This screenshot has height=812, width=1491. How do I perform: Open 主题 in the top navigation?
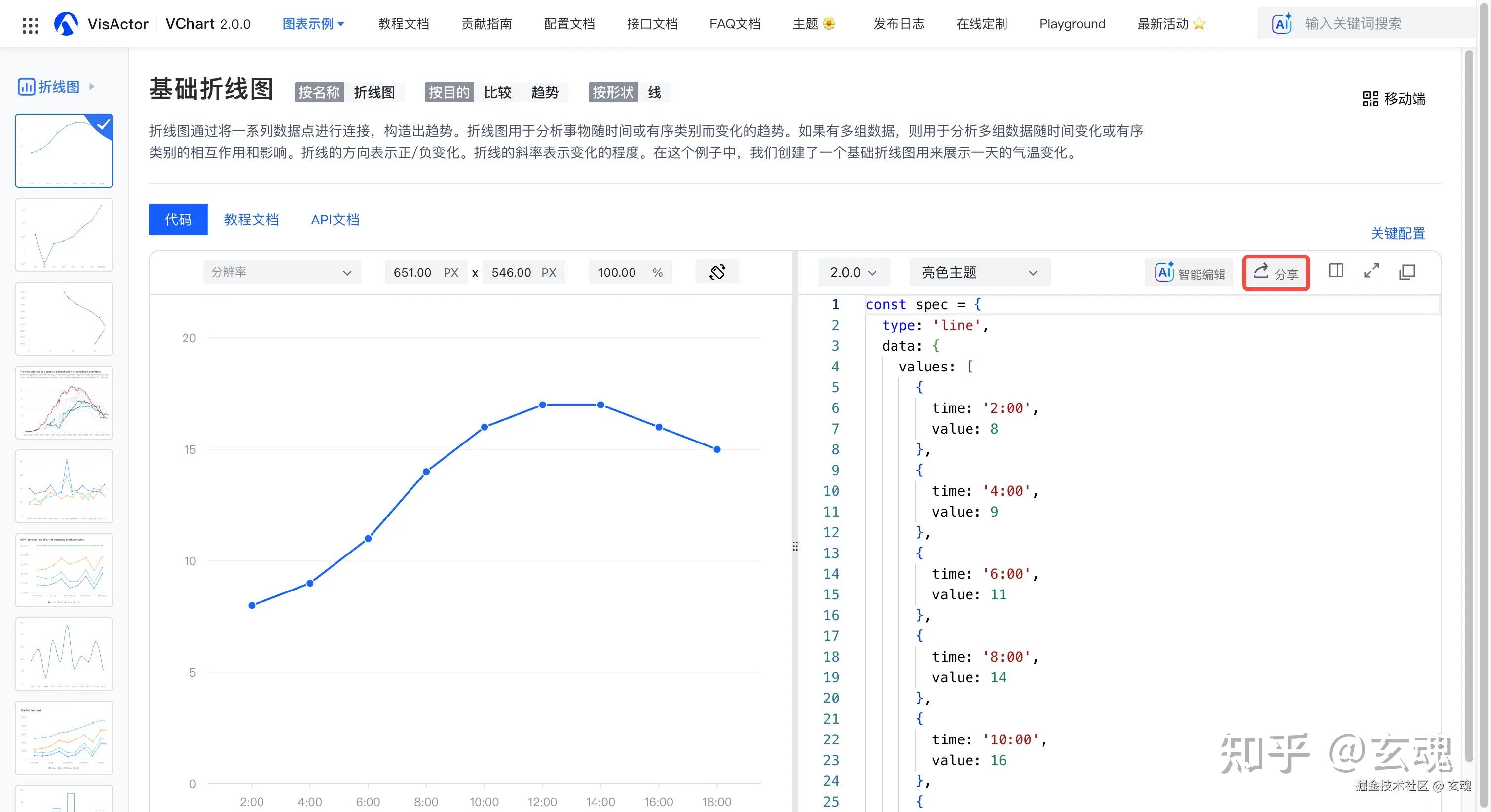(814, 24)
